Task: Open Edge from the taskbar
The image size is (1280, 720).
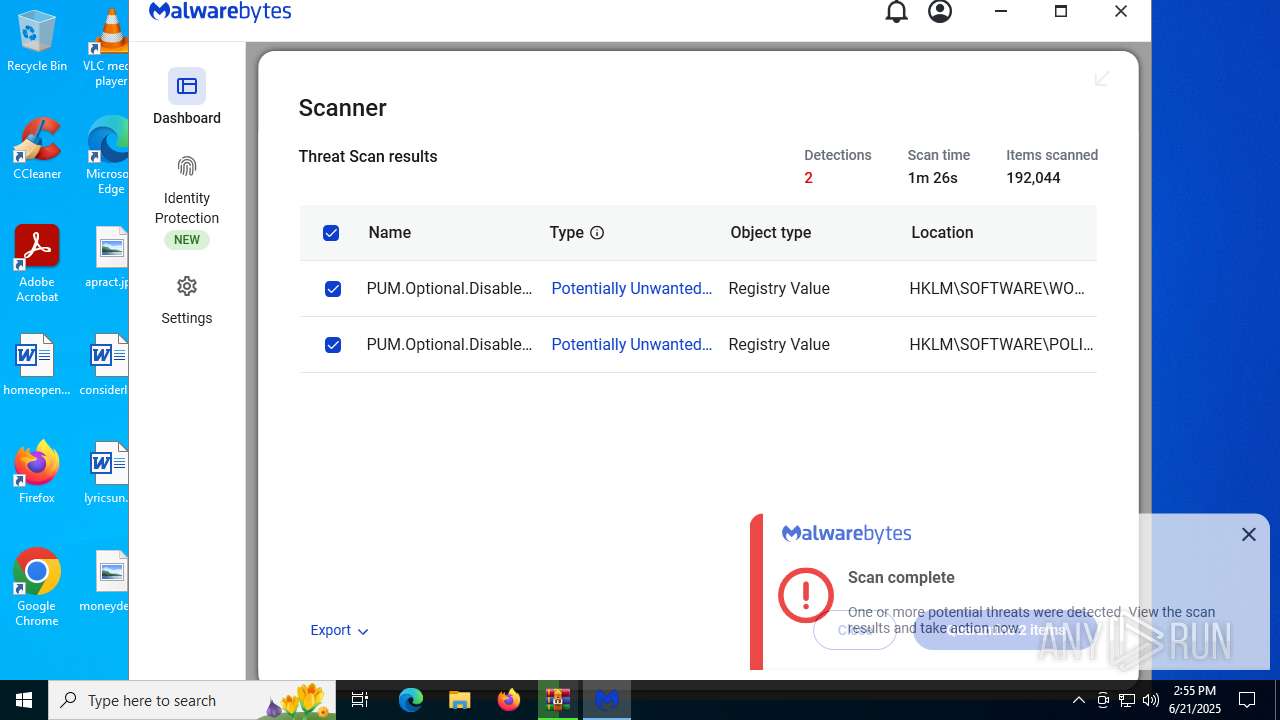Action: coord(411,700)
